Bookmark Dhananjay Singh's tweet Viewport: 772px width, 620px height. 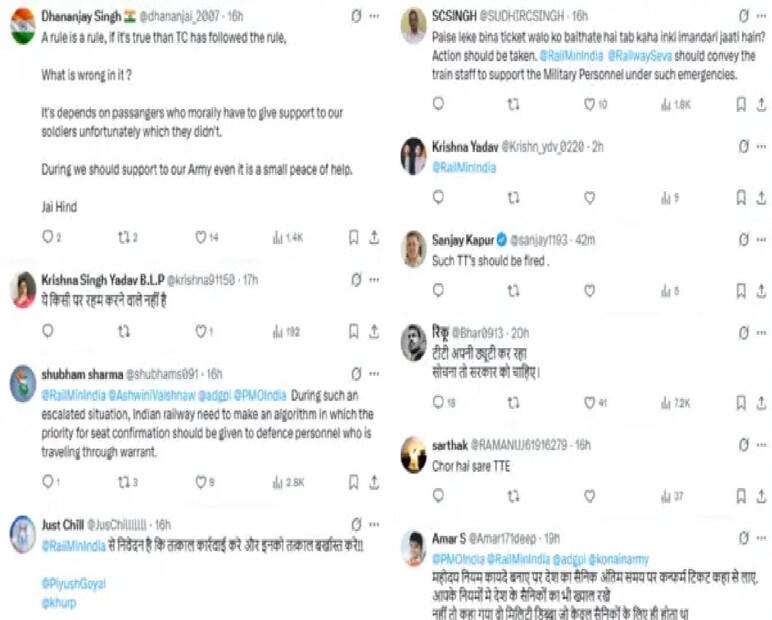click(353, 237)
